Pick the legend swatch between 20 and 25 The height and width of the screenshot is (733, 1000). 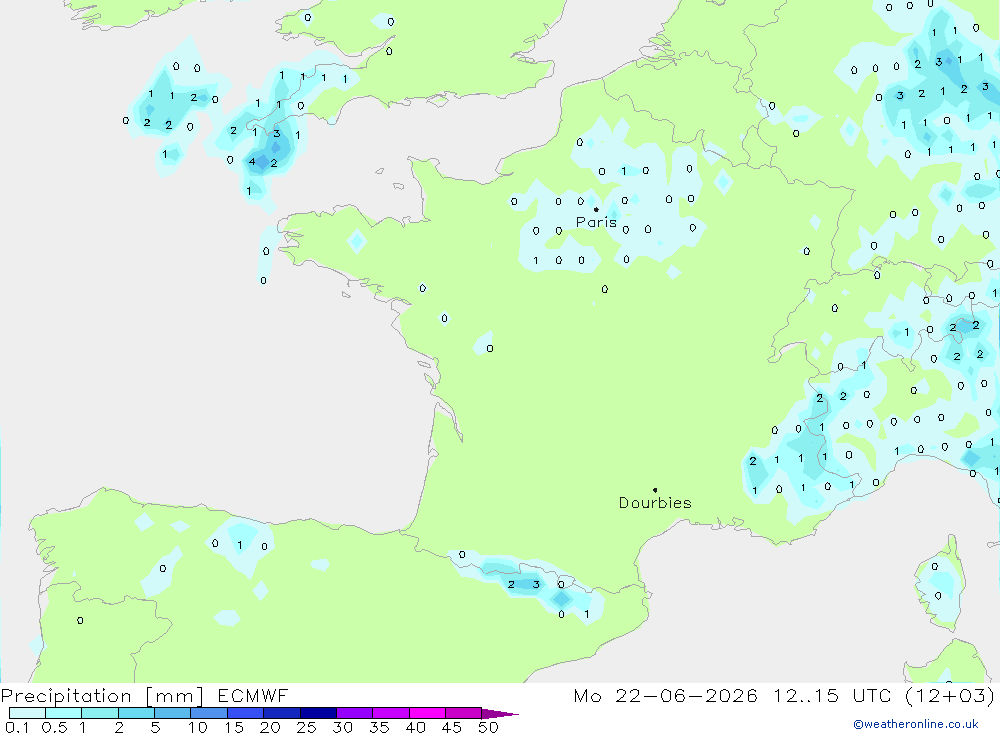(x=281, y=713)
